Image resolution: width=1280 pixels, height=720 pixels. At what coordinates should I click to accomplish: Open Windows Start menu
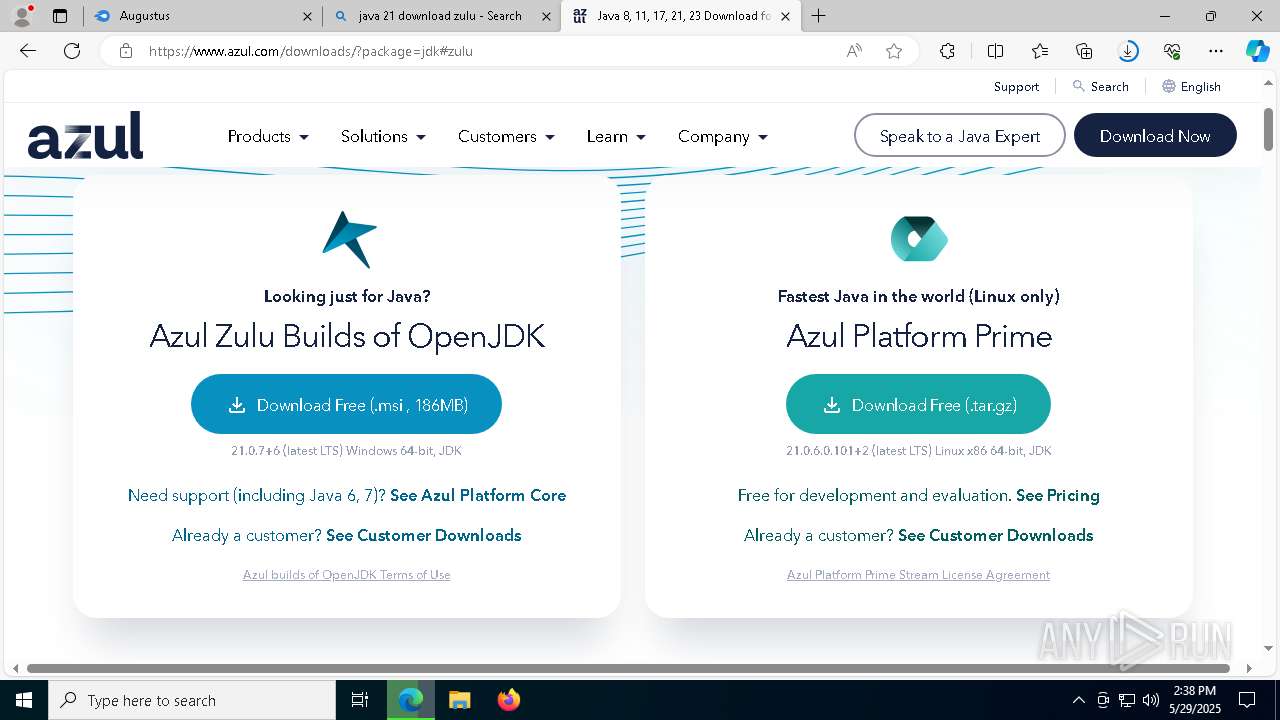coord(24,700)
